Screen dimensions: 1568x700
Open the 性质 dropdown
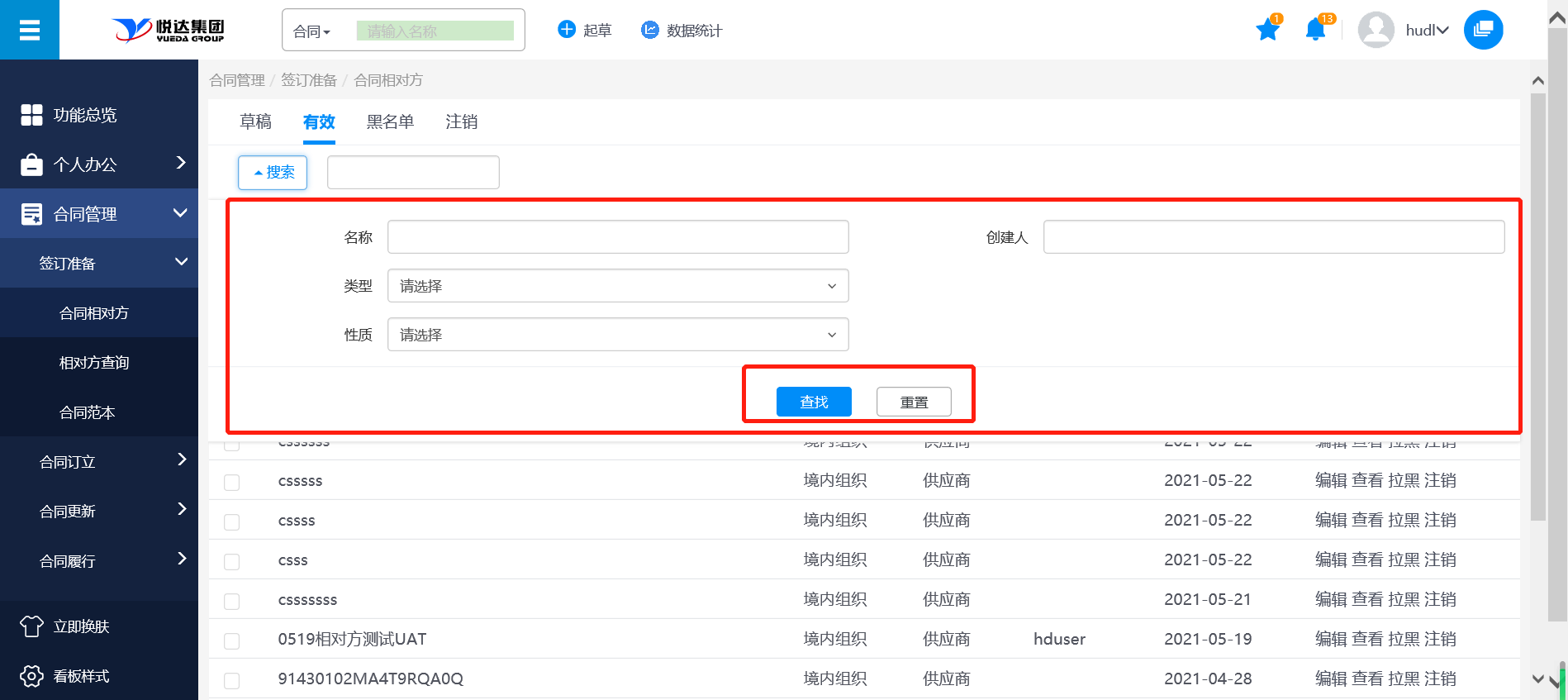[617, 335]
